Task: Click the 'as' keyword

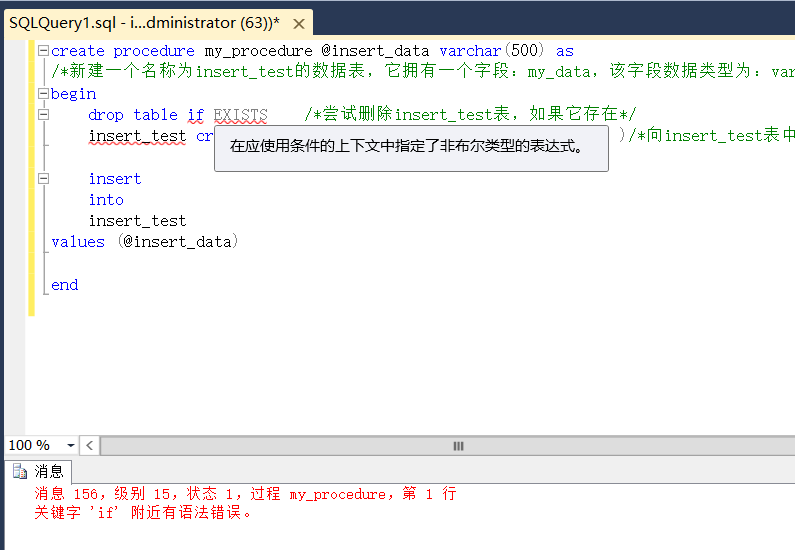Action: (x=564, y=51)
